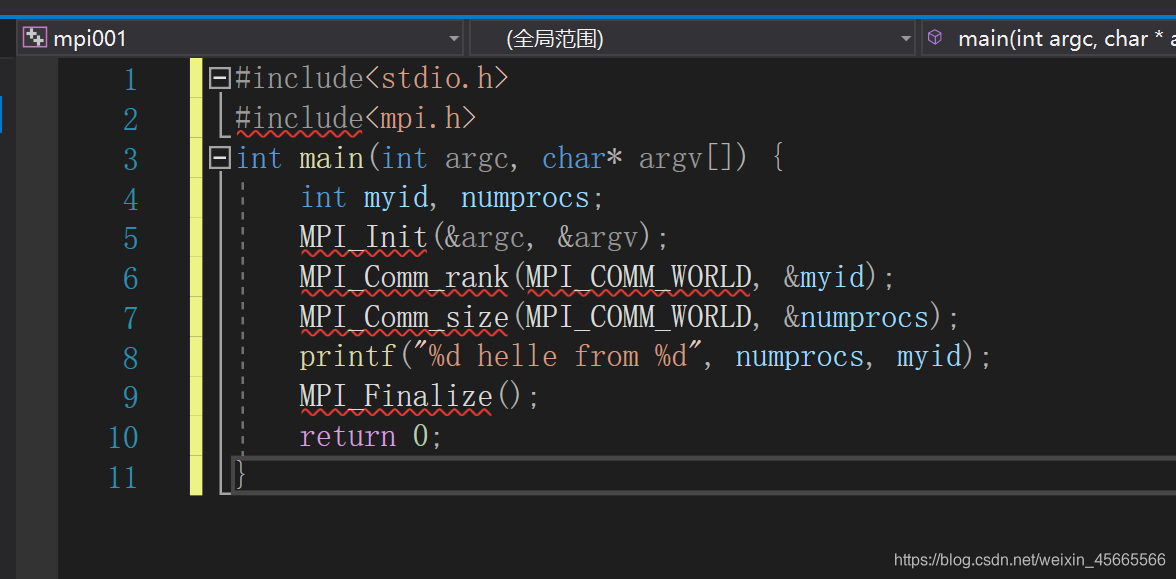The height and width of the screenshot is (579, 1176).
Task: Click line number 9 in the gutter
Action: point(130,398)
